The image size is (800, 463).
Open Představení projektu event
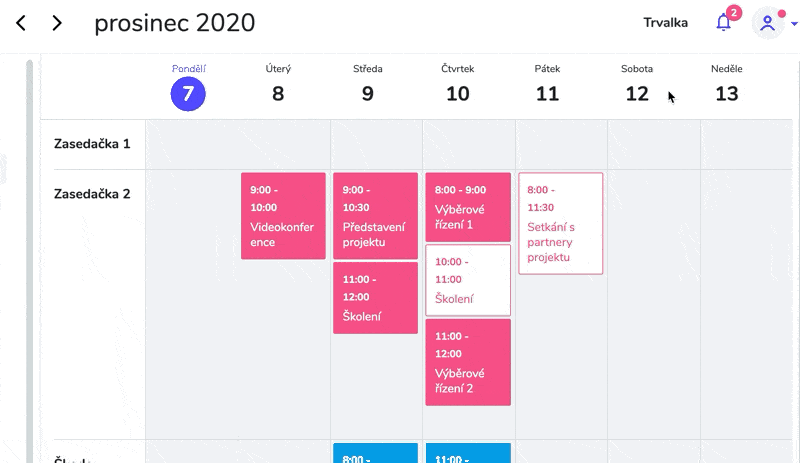pos(375,216)
